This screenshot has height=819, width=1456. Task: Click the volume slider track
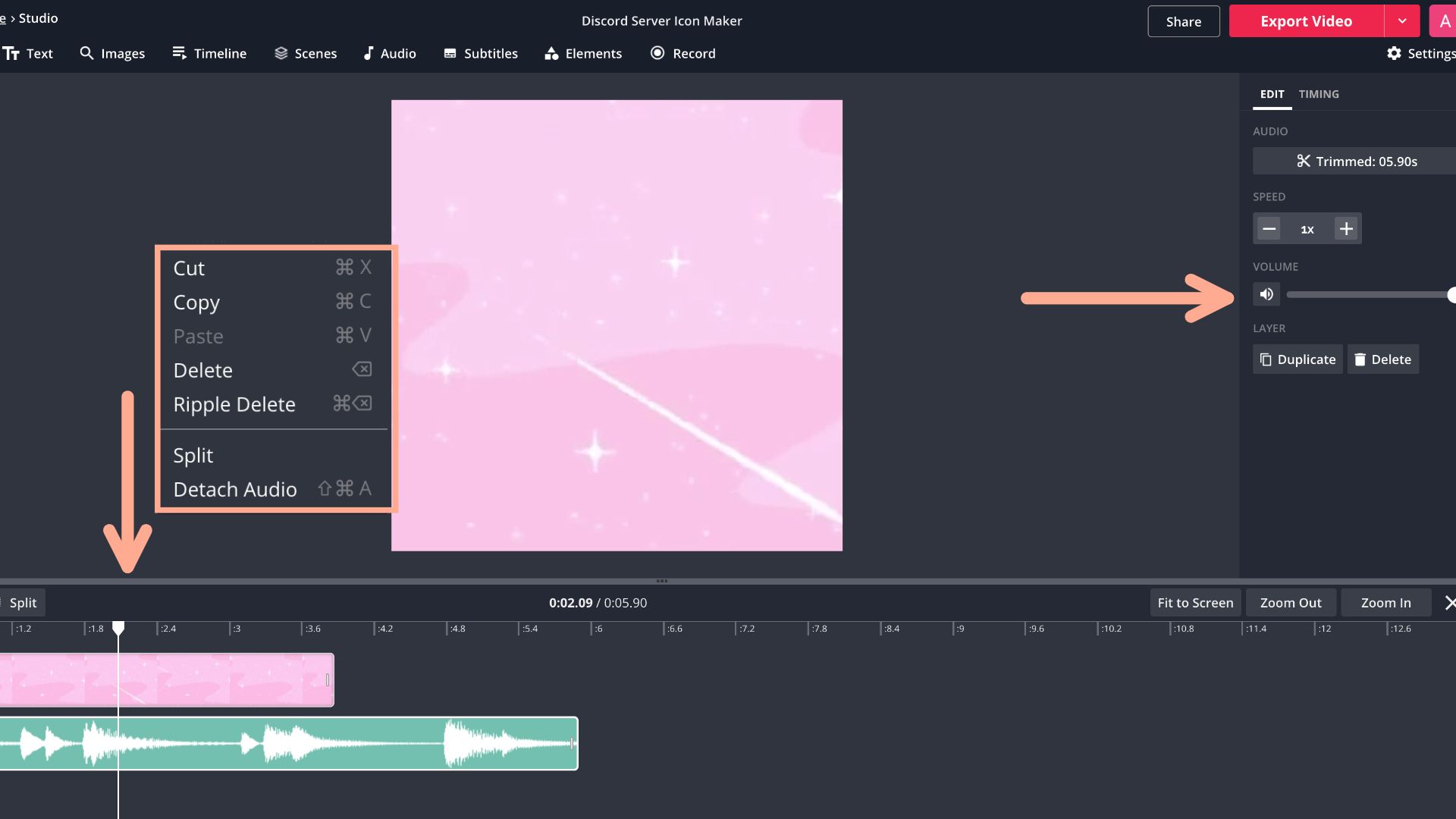coord(1365,294)
